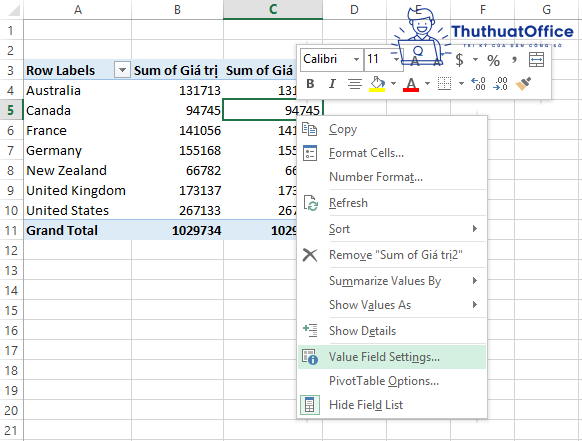Select New Zealand cell
The height and width of the screenshot is (441, 582).
point(78,170)
